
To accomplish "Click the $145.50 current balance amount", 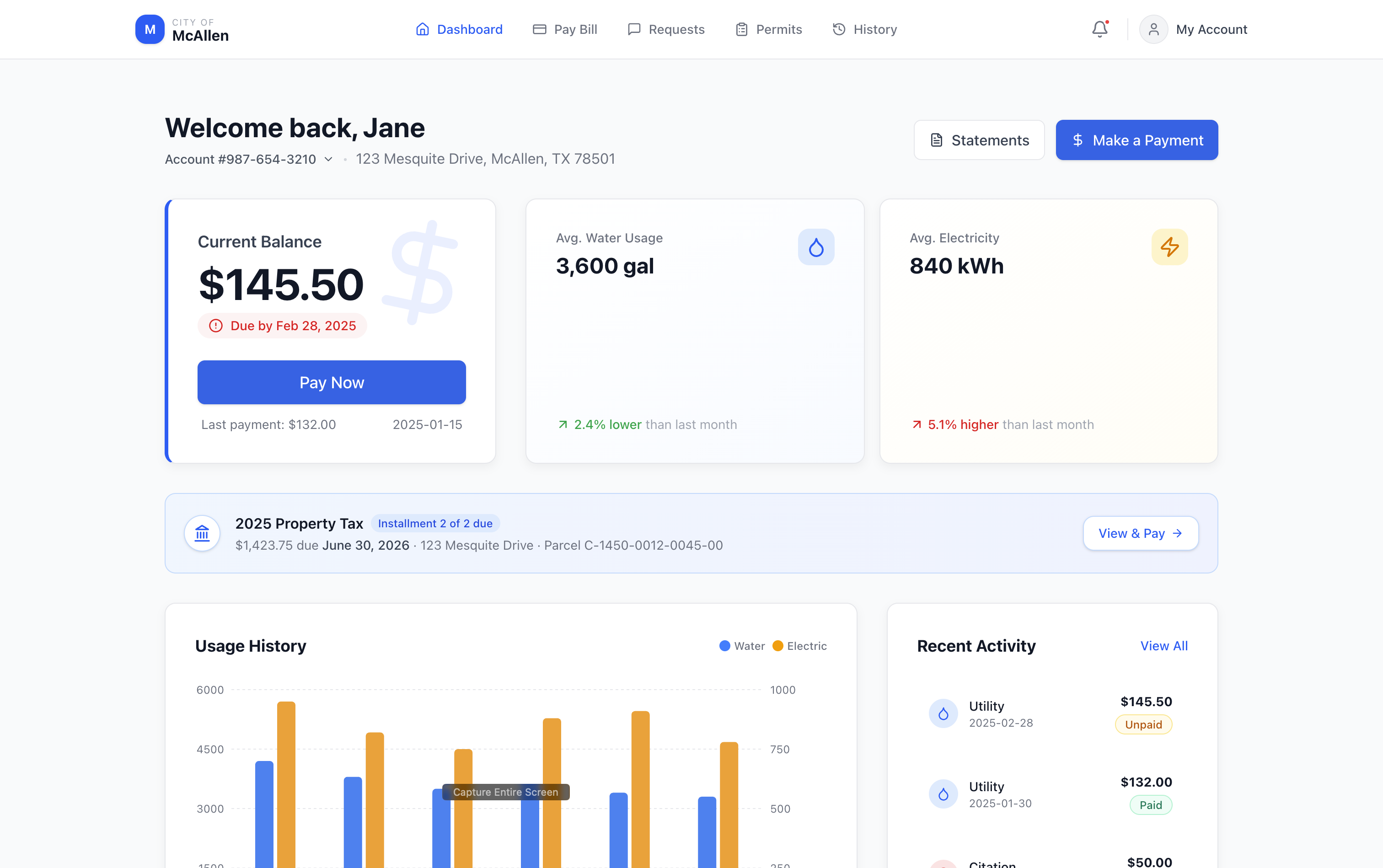I will 281,284.
